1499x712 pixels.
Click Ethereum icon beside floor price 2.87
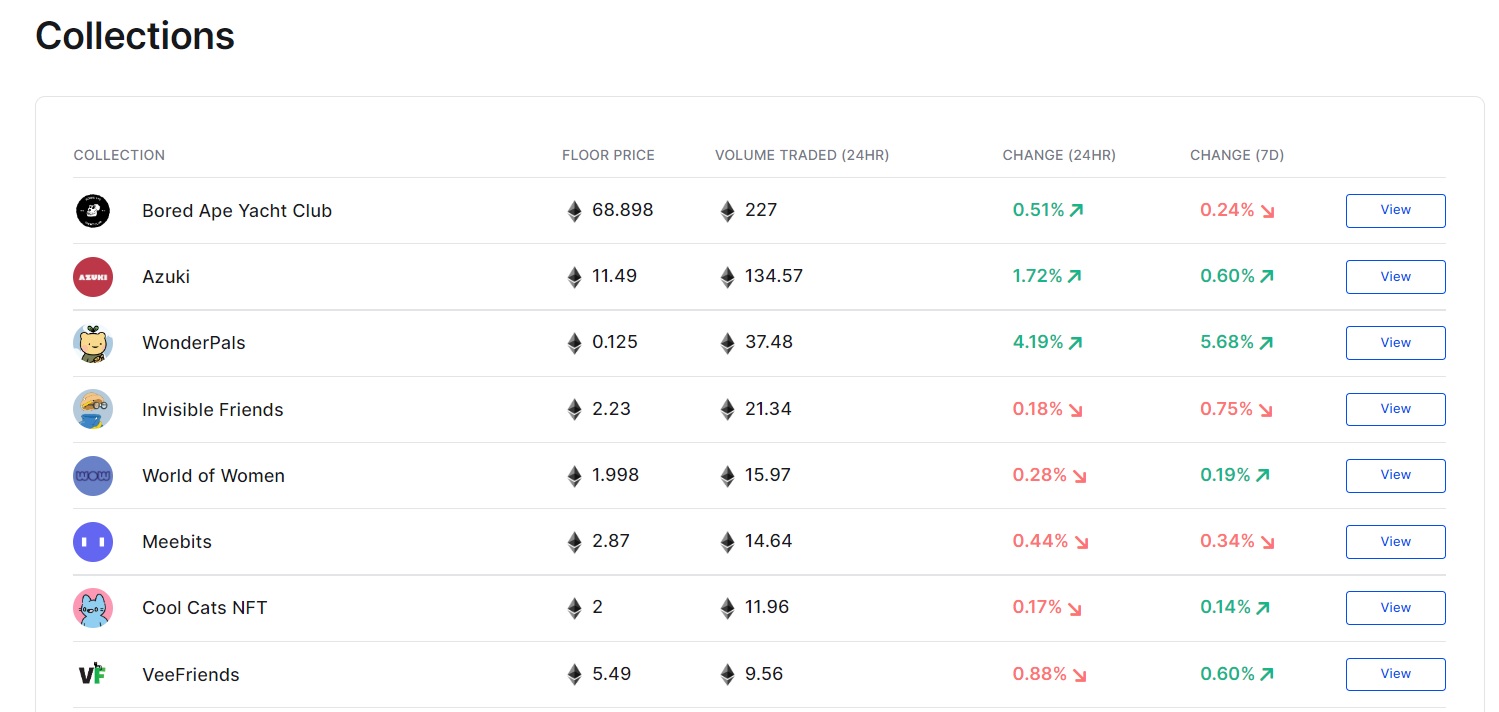pos(574,542)
